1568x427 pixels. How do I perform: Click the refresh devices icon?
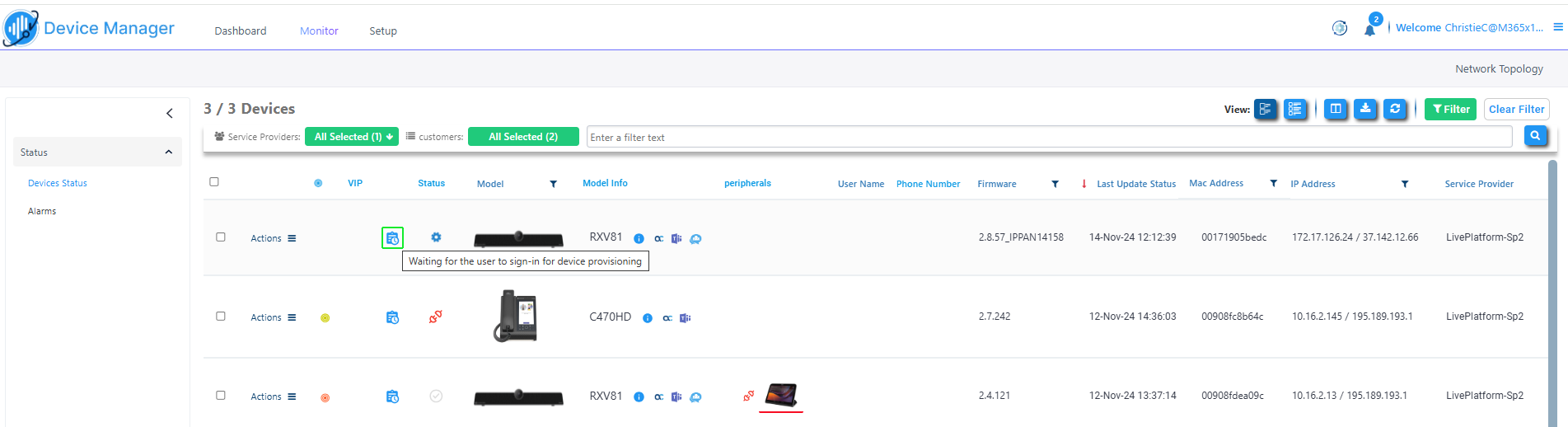[x=1395, y=109]
